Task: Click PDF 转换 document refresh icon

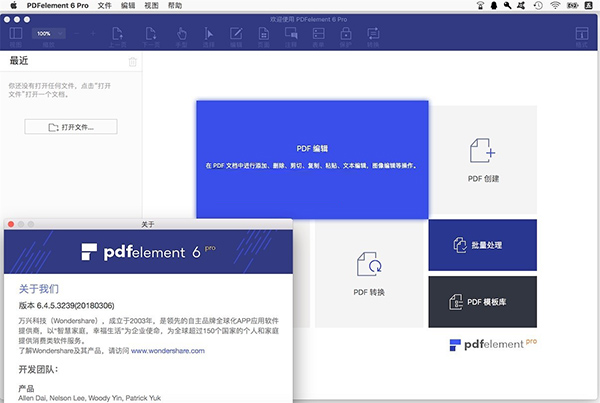Action: pyautogui.click(x=369, y=264)
